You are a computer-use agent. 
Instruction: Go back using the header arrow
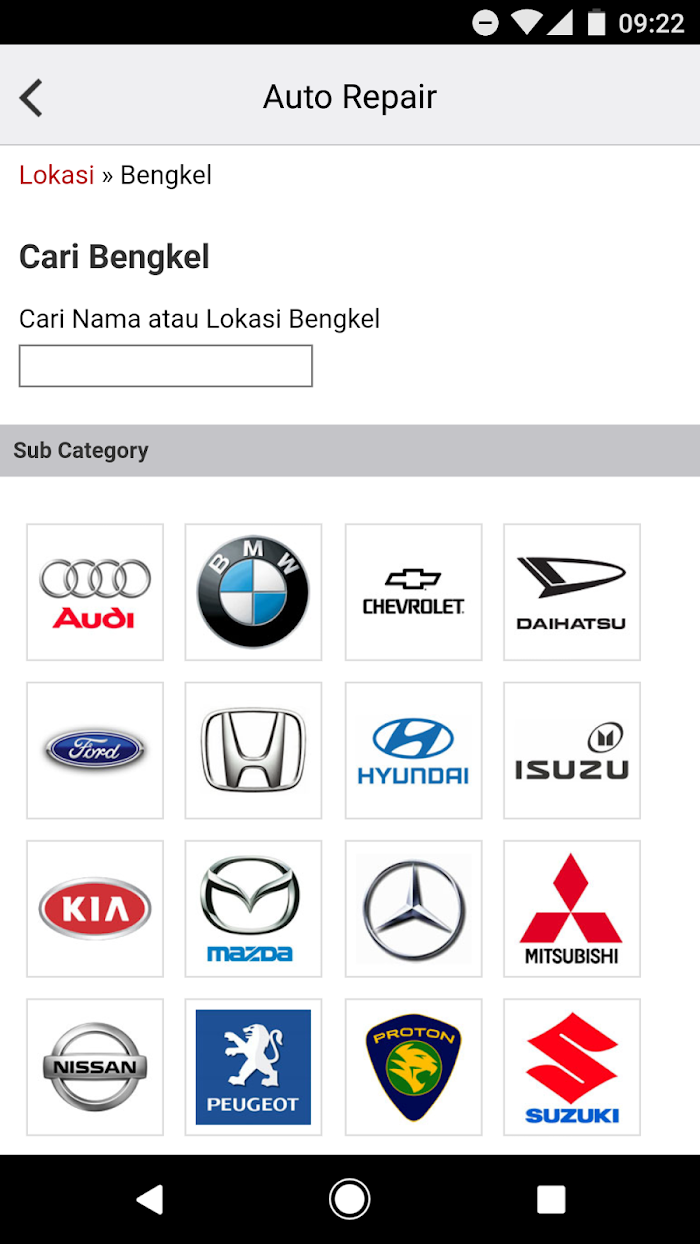pyautogui.click(x=32, y=98)
